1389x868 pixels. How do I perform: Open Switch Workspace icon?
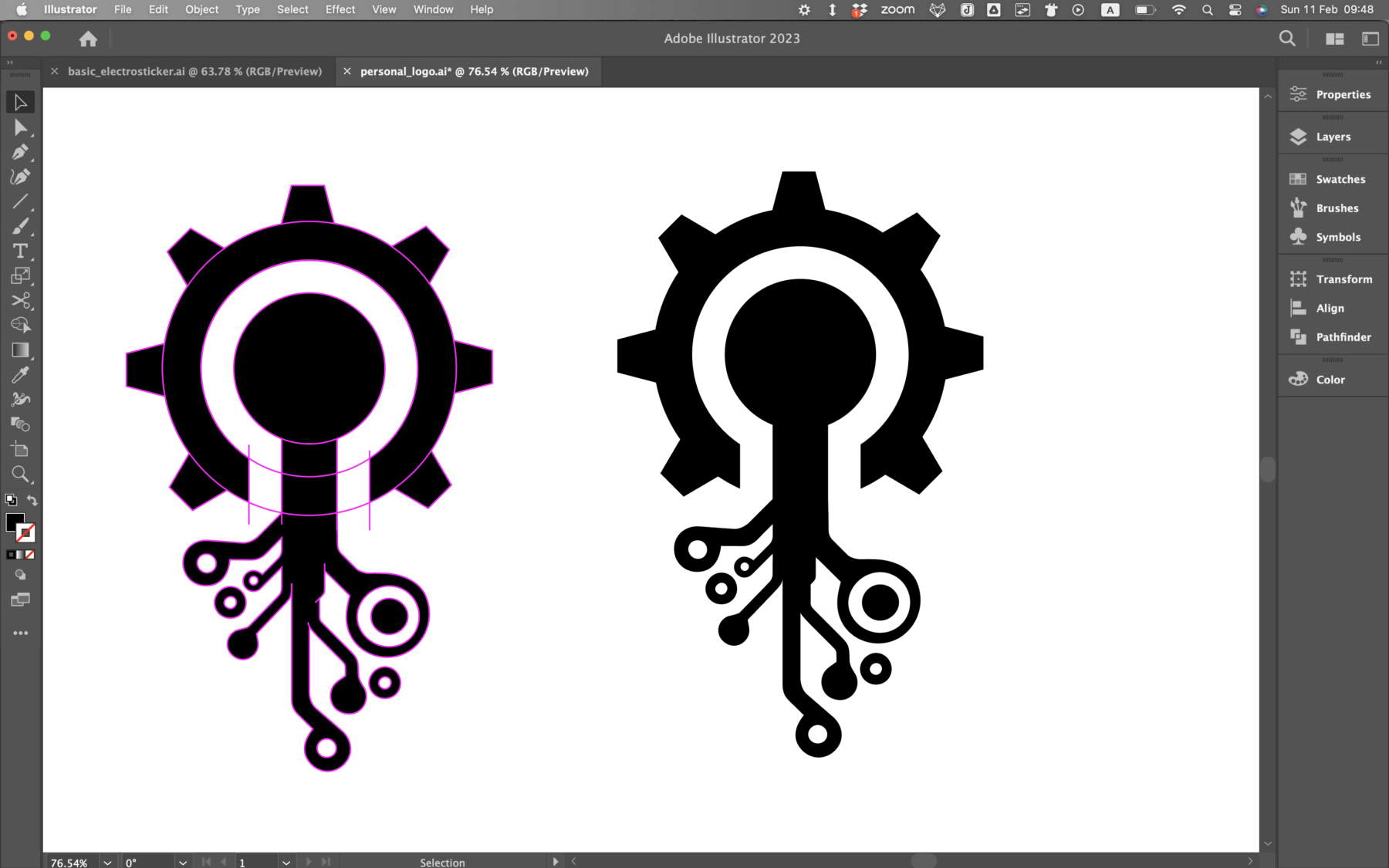coord(1370,39)
